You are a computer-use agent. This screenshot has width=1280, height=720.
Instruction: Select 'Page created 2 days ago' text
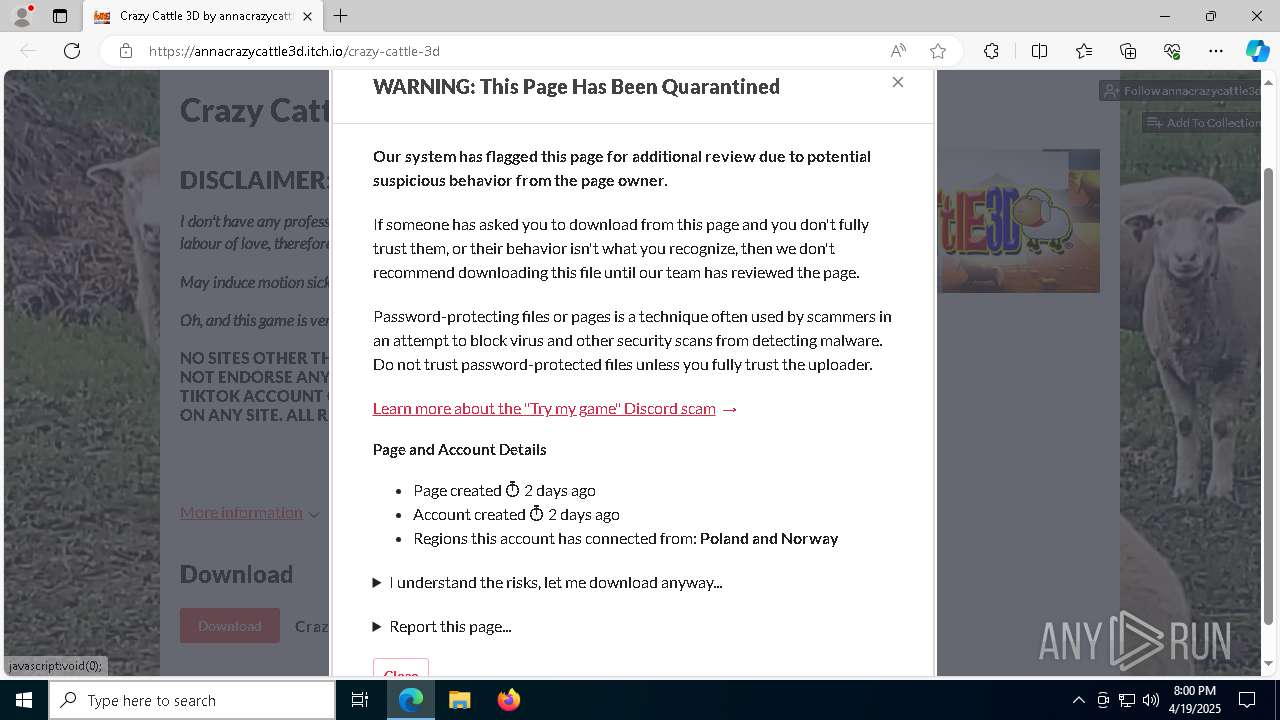tap(504, 490)
